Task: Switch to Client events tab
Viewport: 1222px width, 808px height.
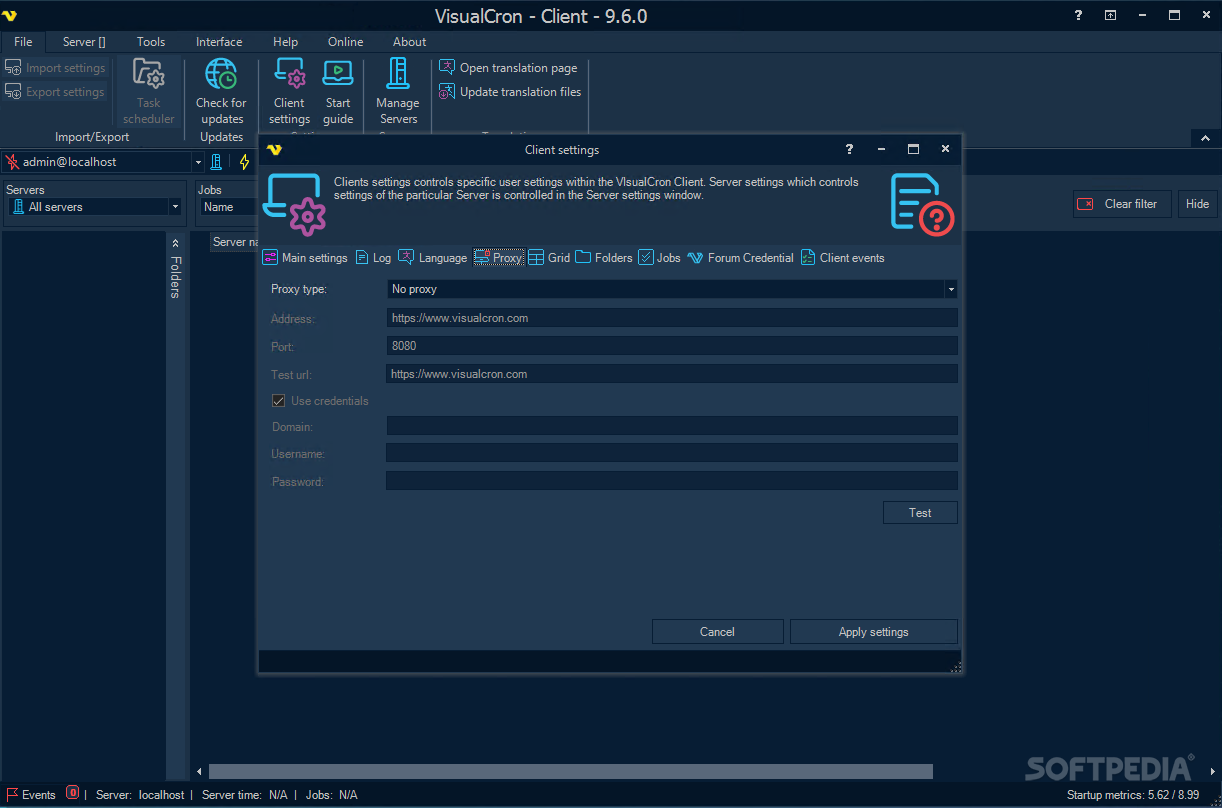Action: (842, 258)
